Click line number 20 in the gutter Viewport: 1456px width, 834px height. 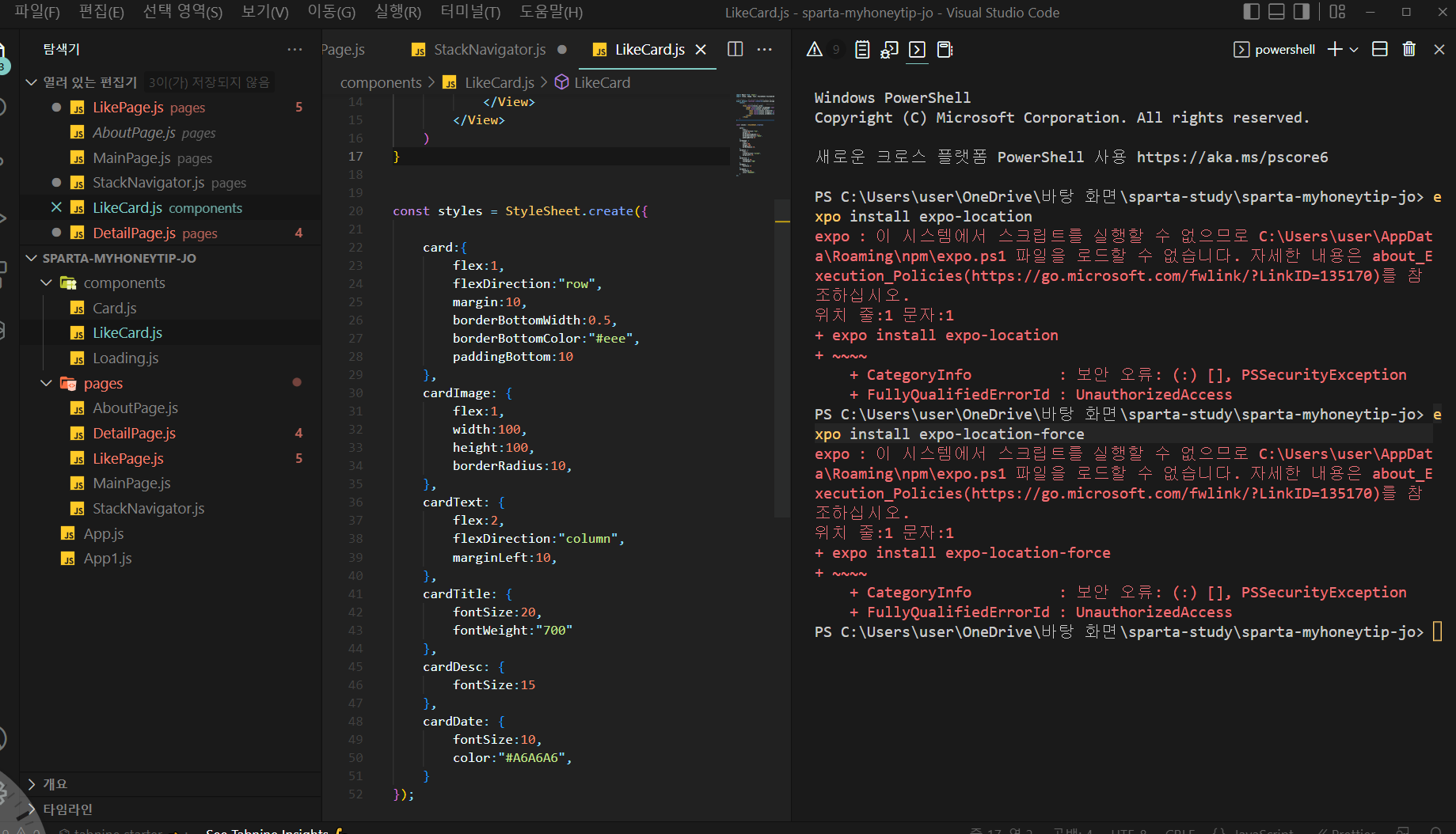point(355,210)
